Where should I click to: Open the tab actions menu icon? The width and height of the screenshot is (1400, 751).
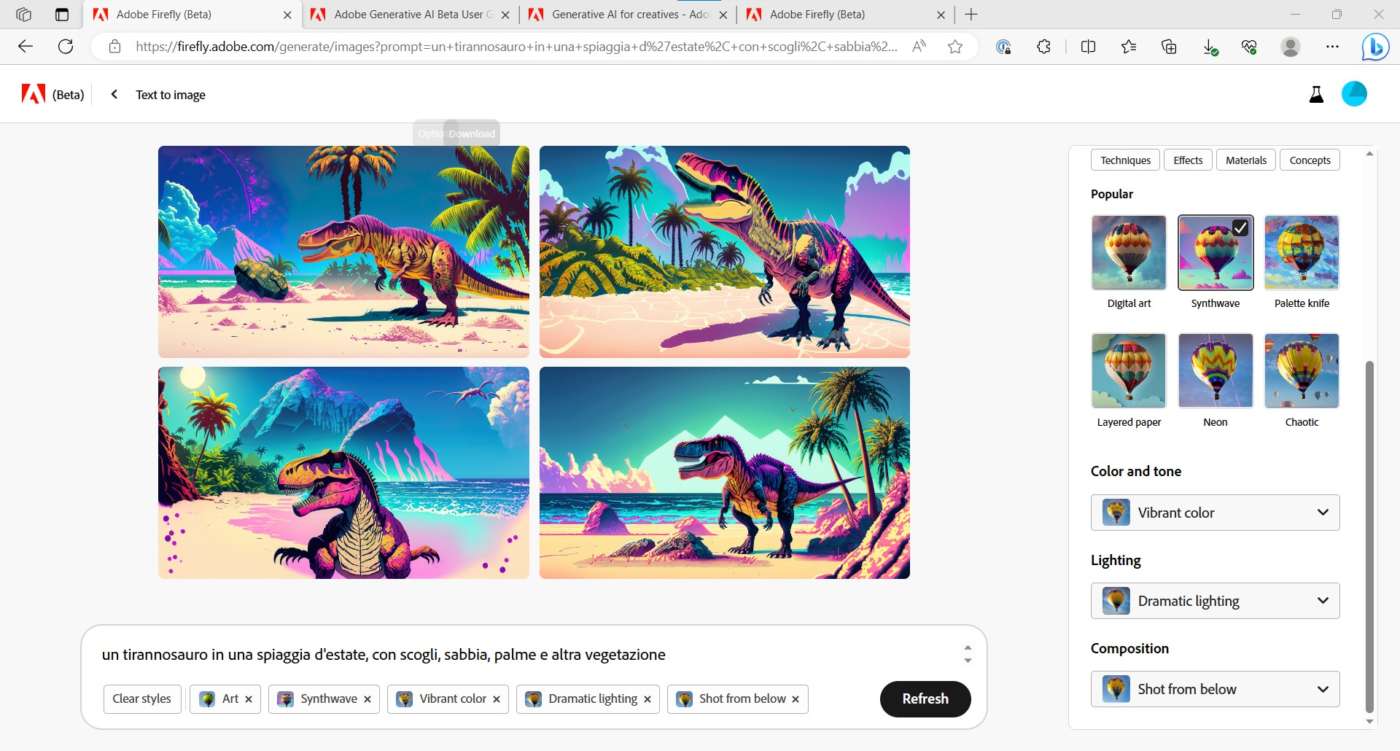coord(62,15)
